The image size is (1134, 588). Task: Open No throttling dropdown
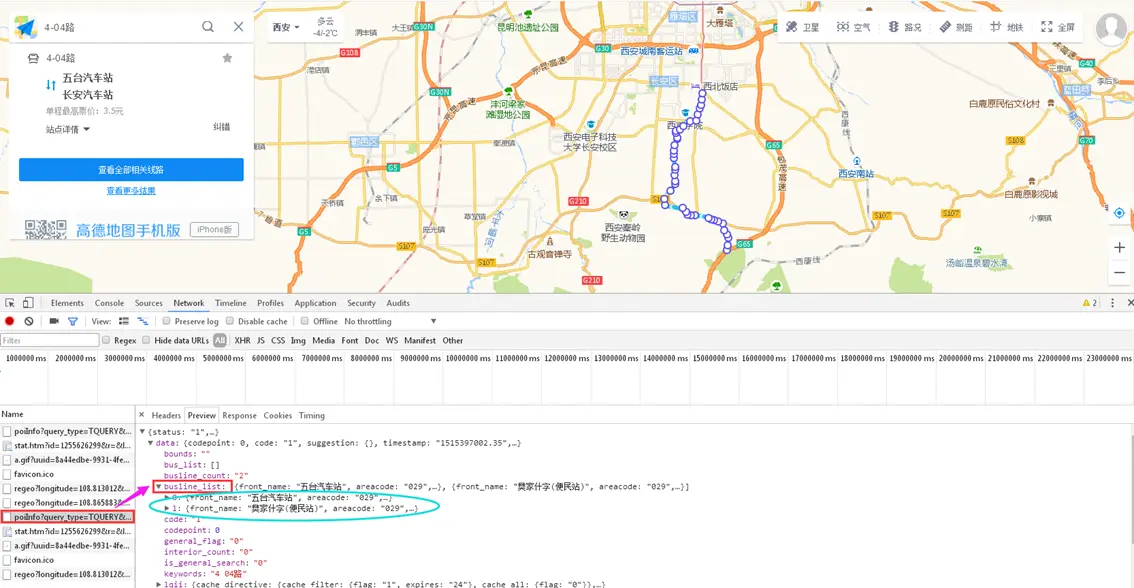[391, 321]
